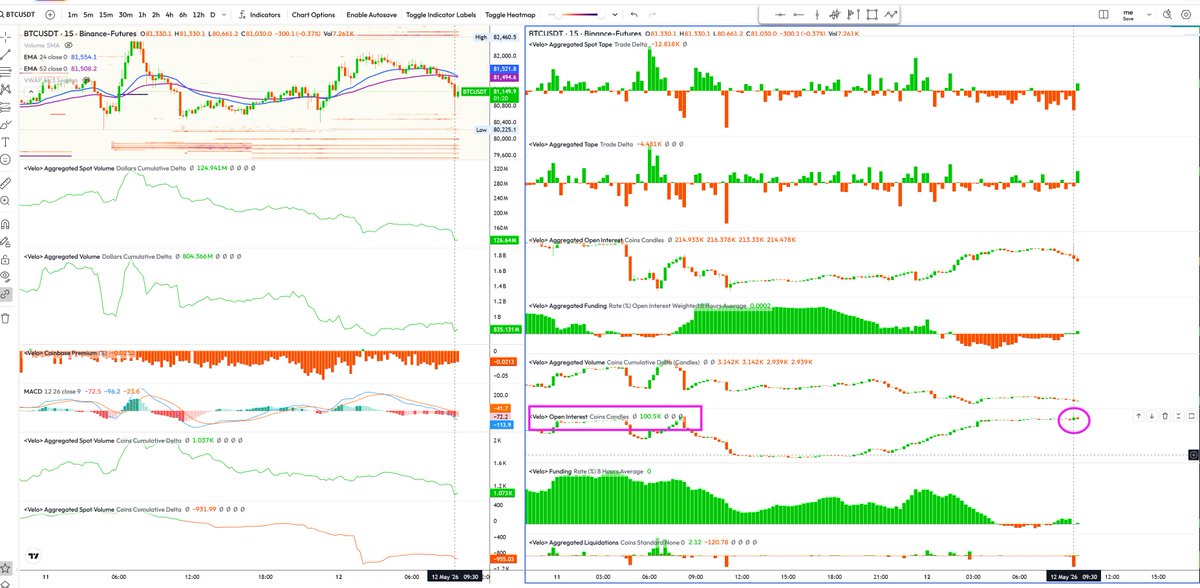Click Toggle Heatmap
This screenshot has height=588, width=1200.
coord(510,15)
